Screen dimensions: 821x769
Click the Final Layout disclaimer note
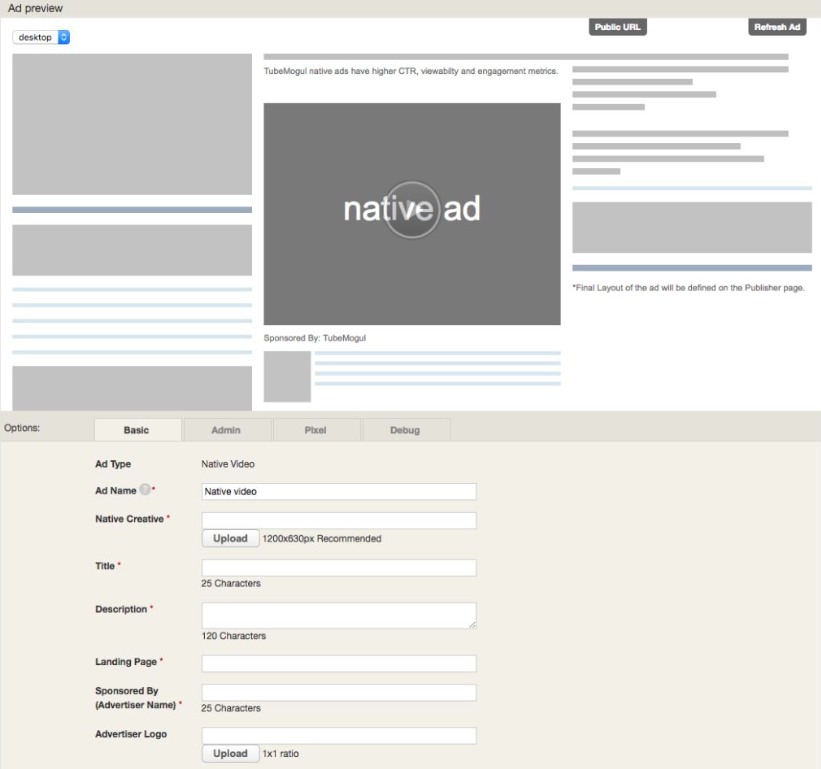pos(688,287)
